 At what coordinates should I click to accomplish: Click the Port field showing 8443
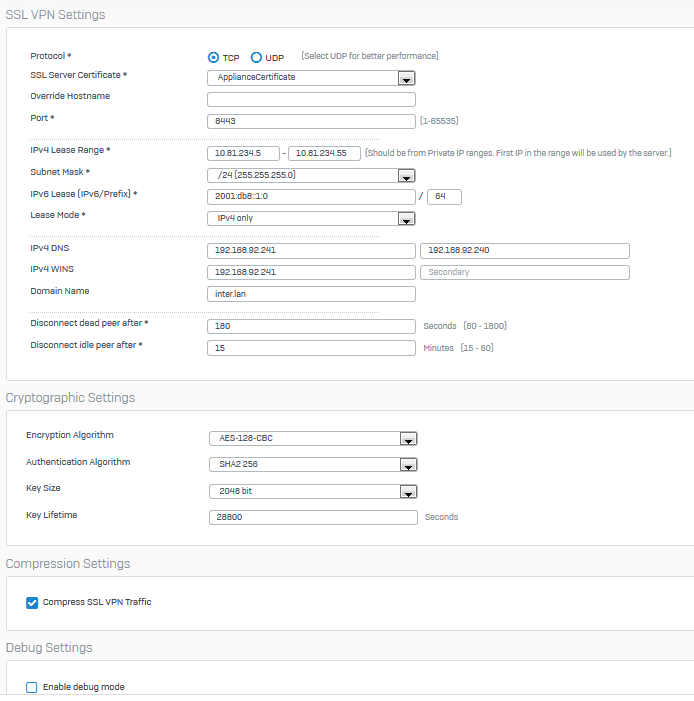coord(311,122)
